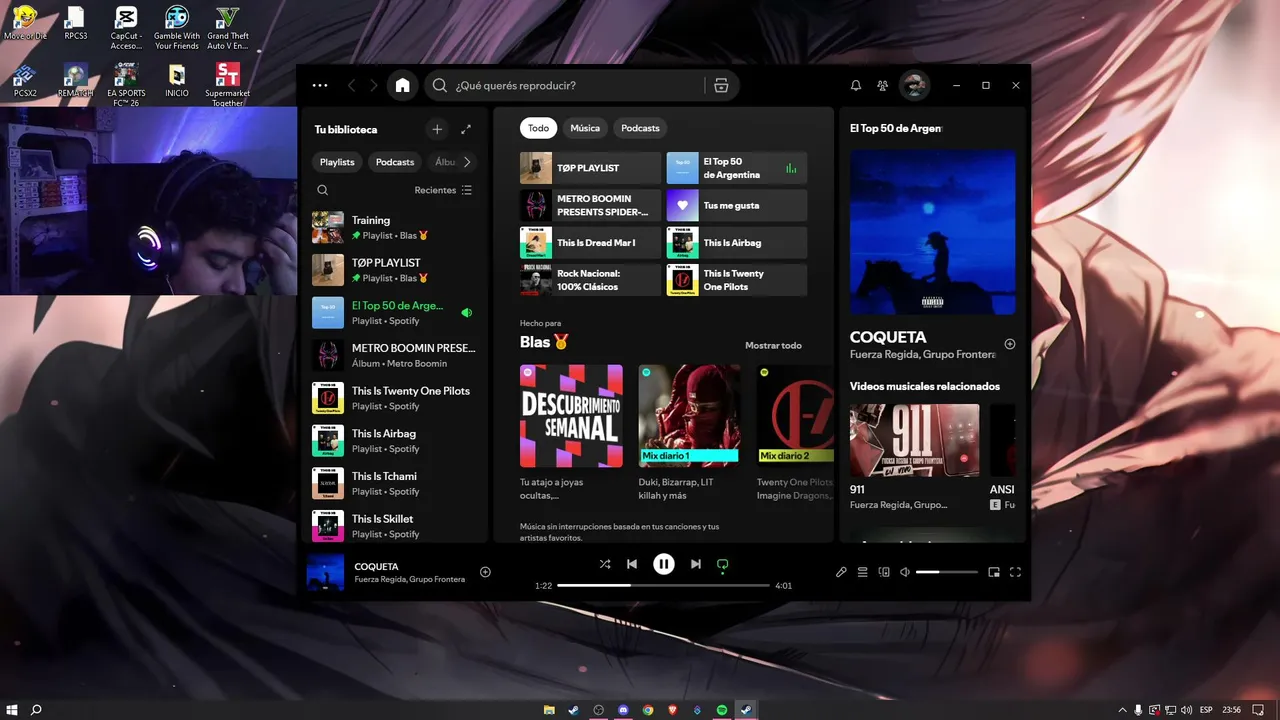Go back in Spotify navigation

coord(351,86)
